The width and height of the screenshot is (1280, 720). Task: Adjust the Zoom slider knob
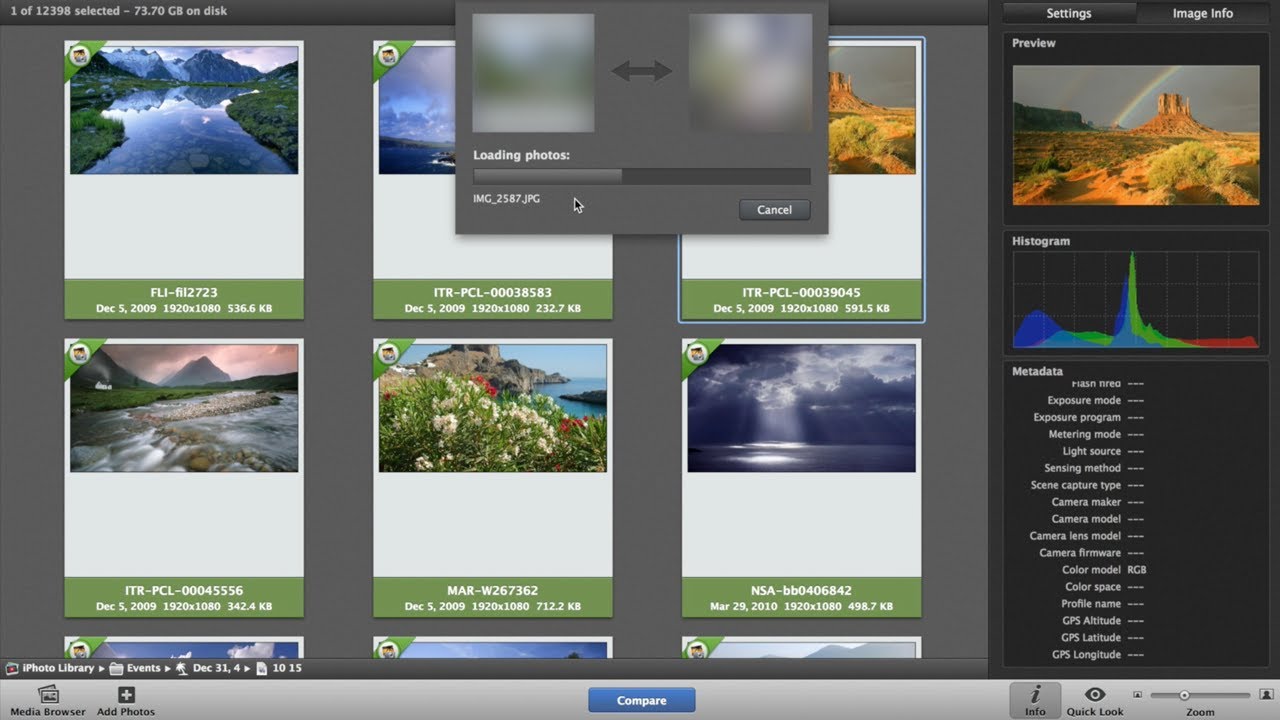[1184, 695]
